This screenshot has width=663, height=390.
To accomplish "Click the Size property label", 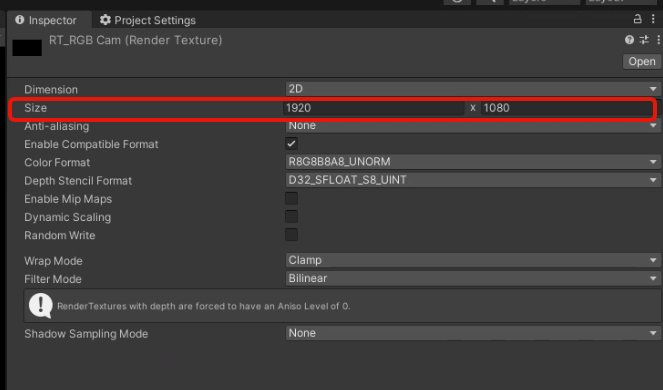I will 36,108.
